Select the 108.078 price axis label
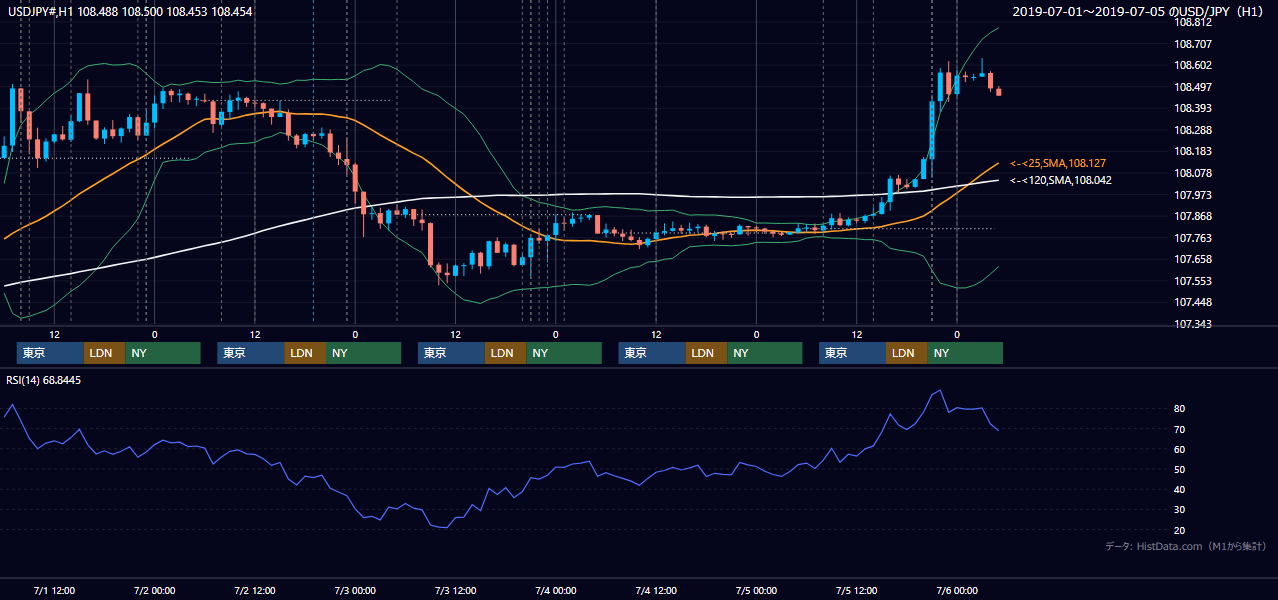The width and height of the screenshot is (1278, 600). (1193, 173)
